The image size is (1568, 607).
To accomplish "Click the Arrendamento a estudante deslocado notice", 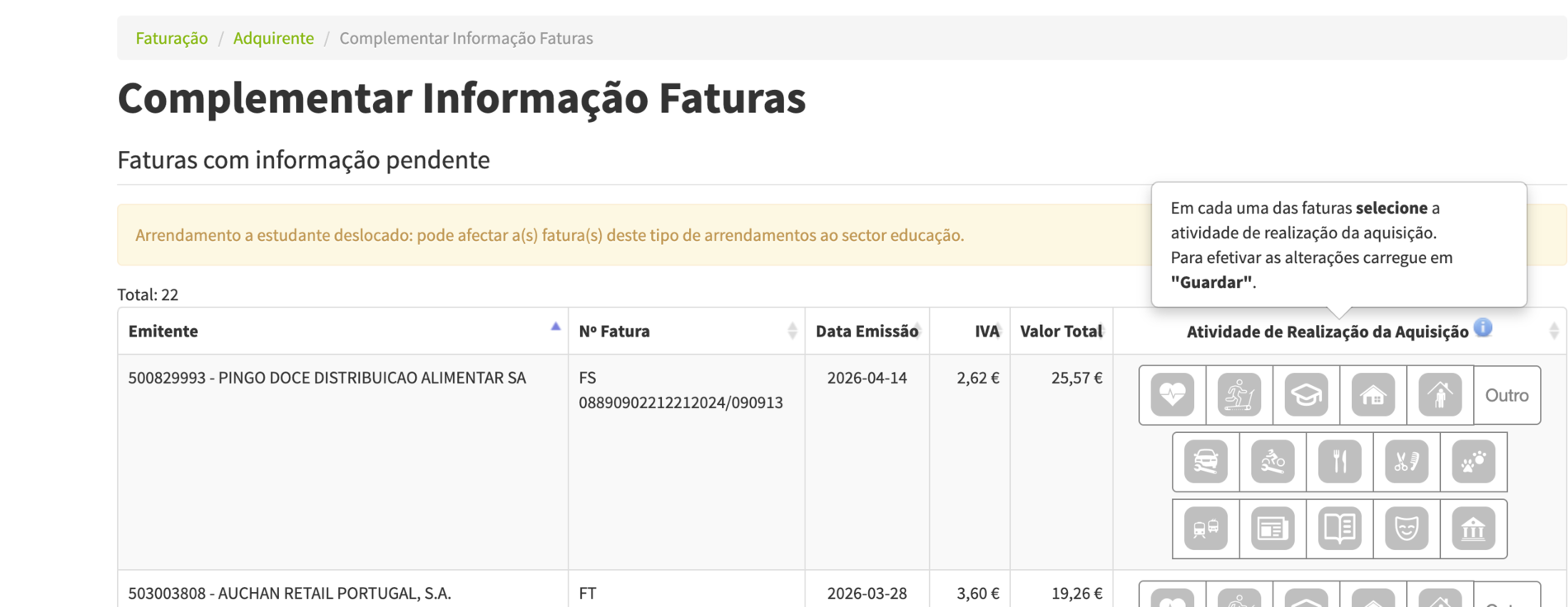I will click(550, 235).
